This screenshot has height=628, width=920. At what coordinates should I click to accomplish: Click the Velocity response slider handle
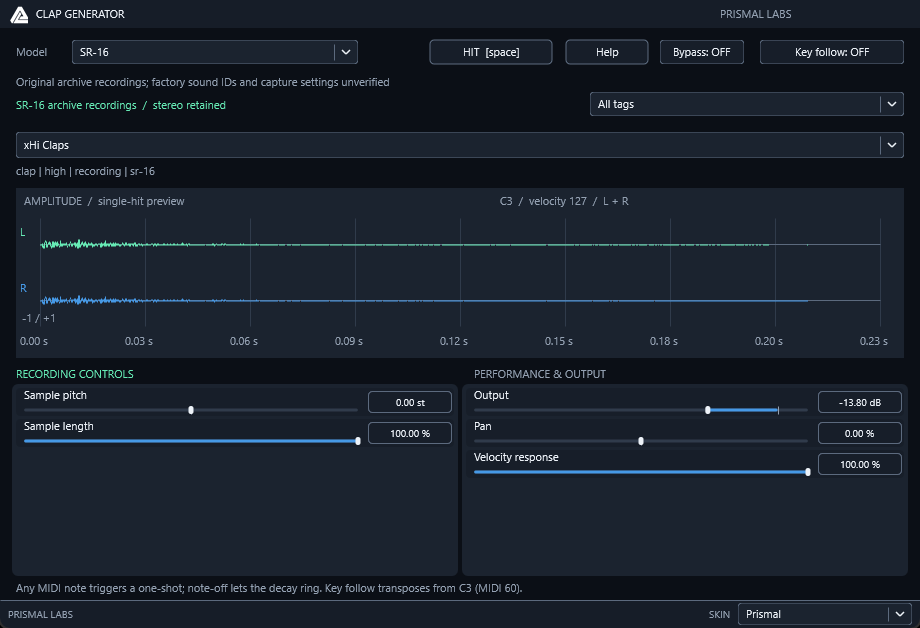(808, 472)
